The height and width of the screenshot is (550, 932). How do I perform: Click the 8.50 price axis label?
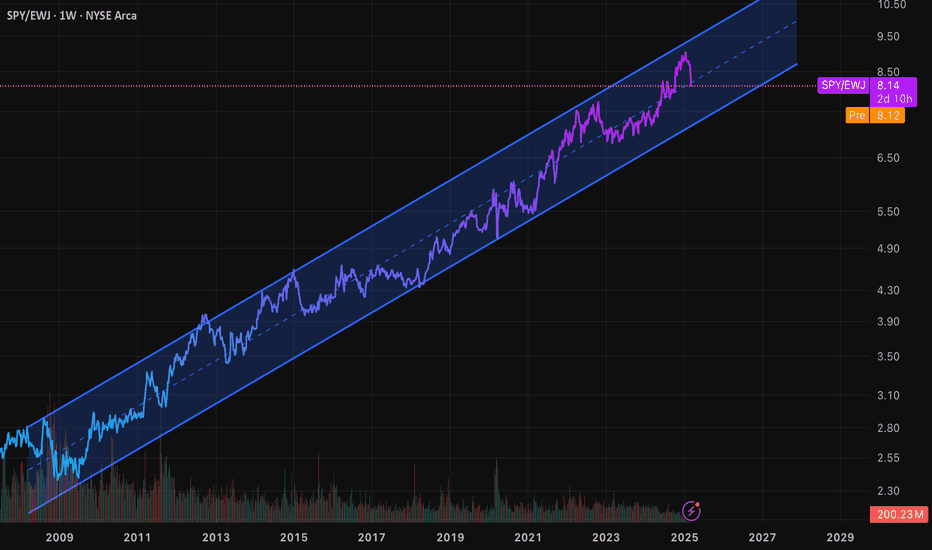point(888,72)
